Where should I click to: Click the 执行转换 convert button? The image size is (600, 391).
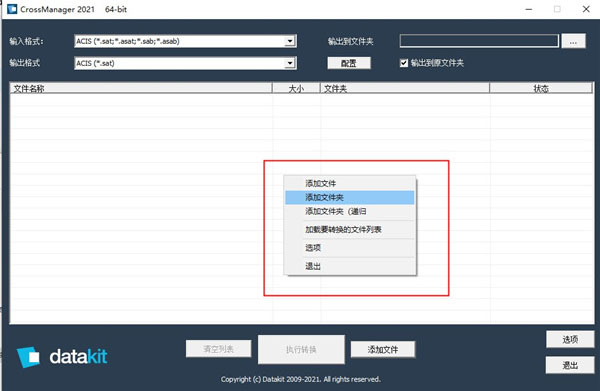tap(301, 349)
